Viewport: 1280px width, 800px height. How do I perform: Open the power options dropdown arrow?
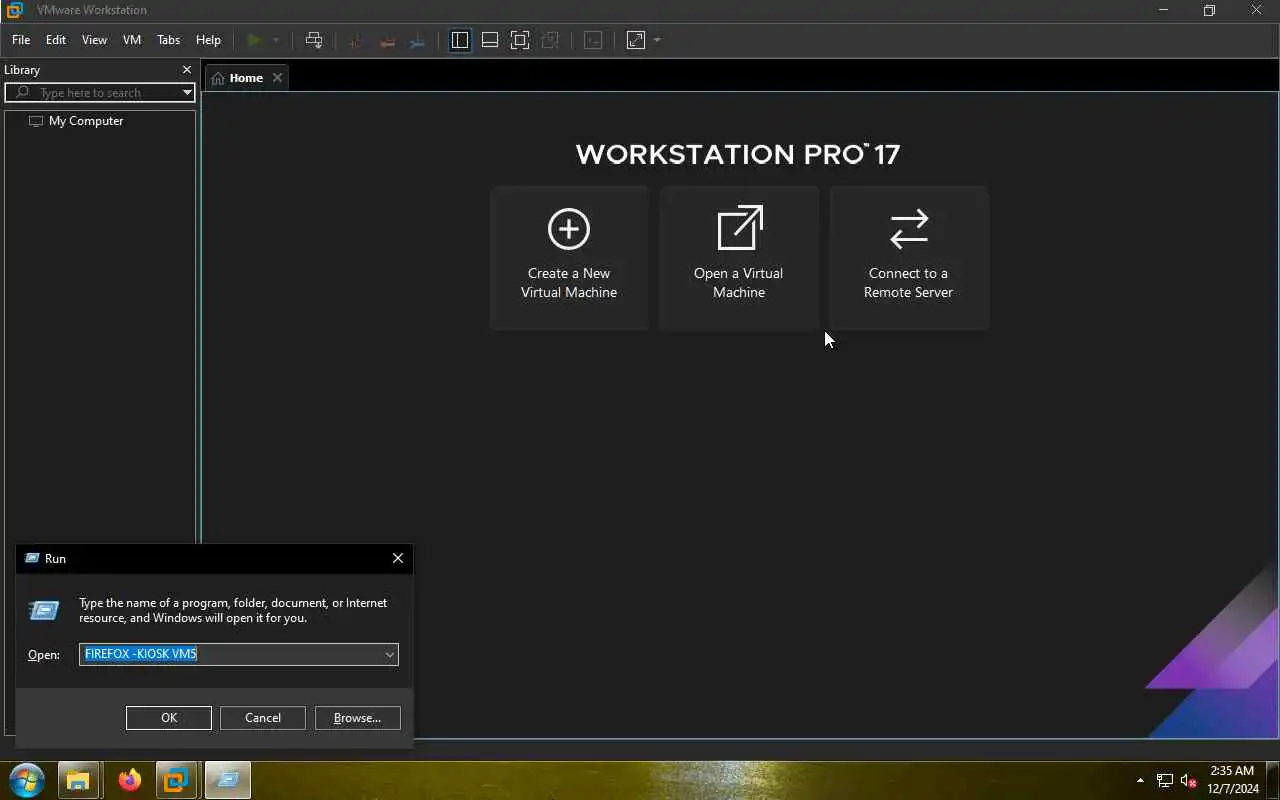click(x=275, y=40)
